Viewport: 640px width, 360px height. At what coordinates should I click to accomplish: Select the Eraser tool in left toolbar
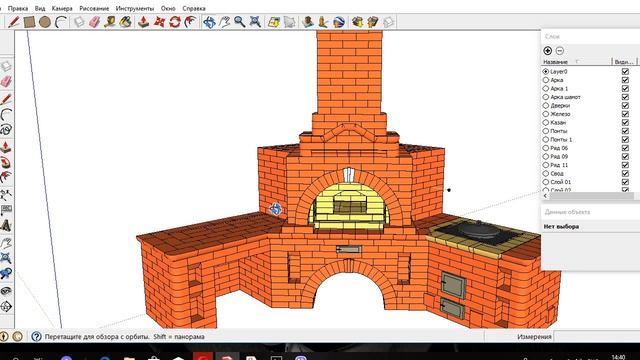(6, 82)
